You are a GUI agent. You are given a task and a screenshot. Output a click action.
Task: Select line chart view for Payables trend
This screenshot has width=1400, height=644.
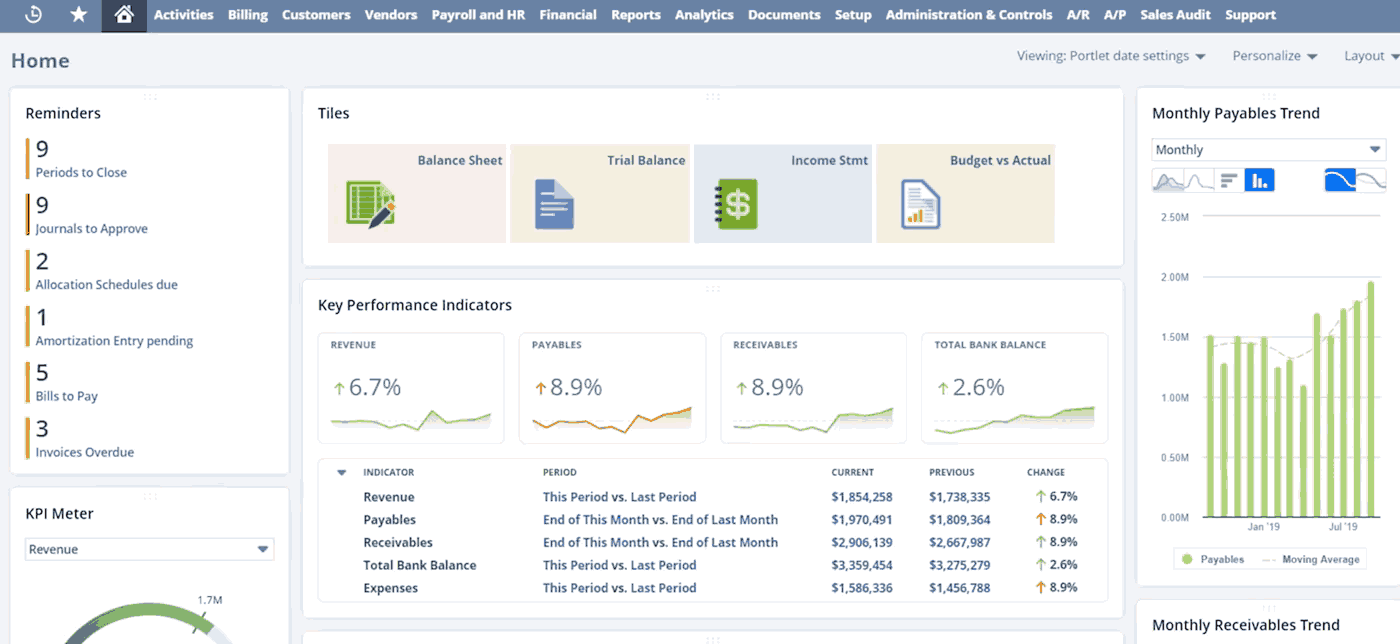point(1199,181)
